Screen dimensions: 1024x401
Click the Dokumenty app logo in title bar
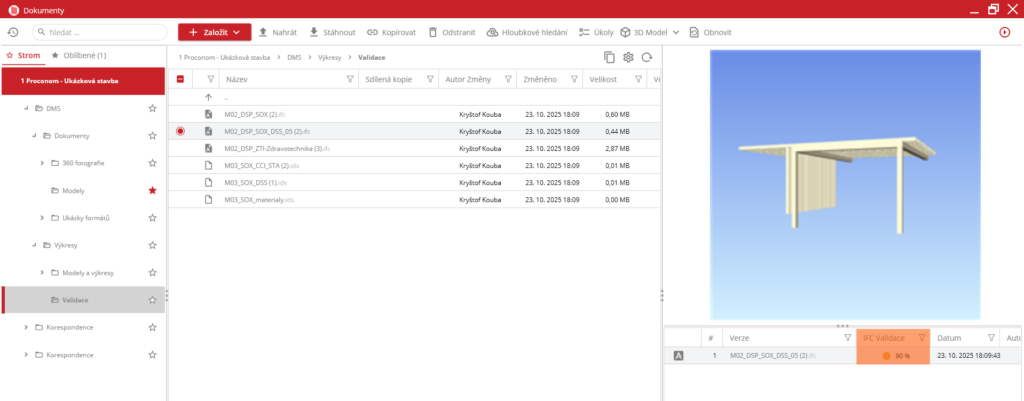[12, 10]
